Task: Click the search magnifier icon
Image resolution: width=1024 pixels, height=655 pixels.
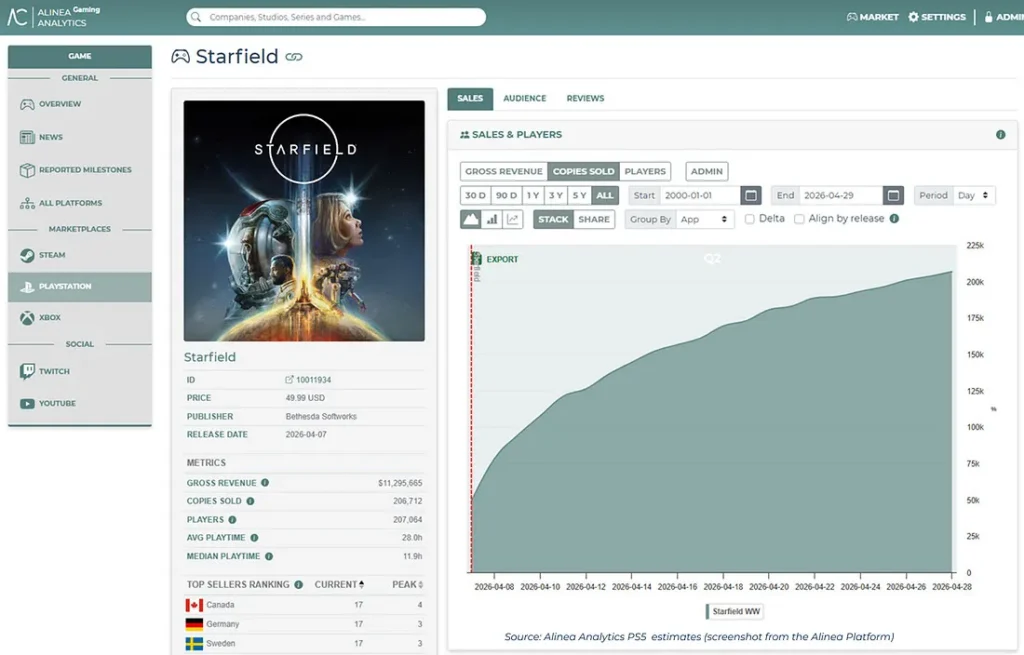Action: point(196,17)
